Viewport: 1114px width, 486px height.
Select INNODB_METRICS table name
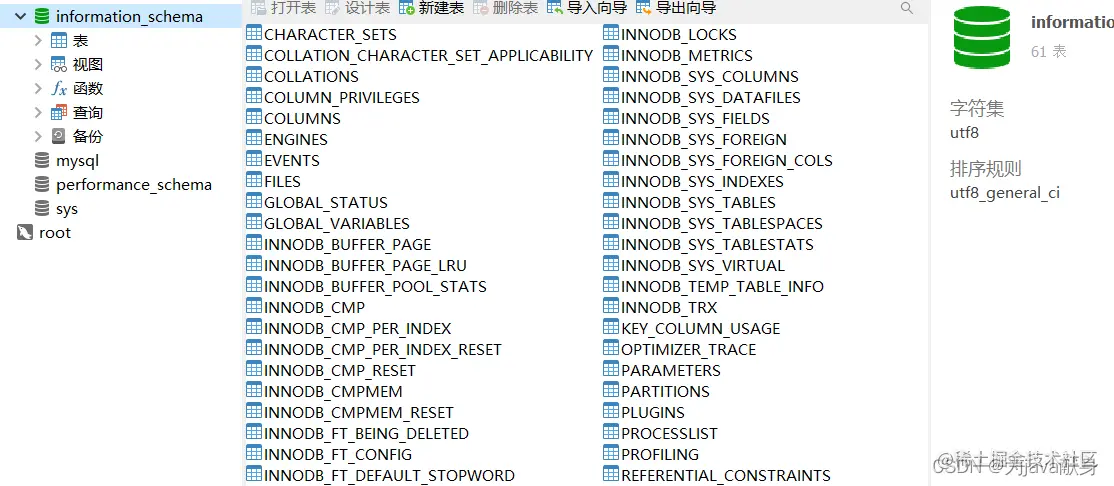click(x=687, y=55)
